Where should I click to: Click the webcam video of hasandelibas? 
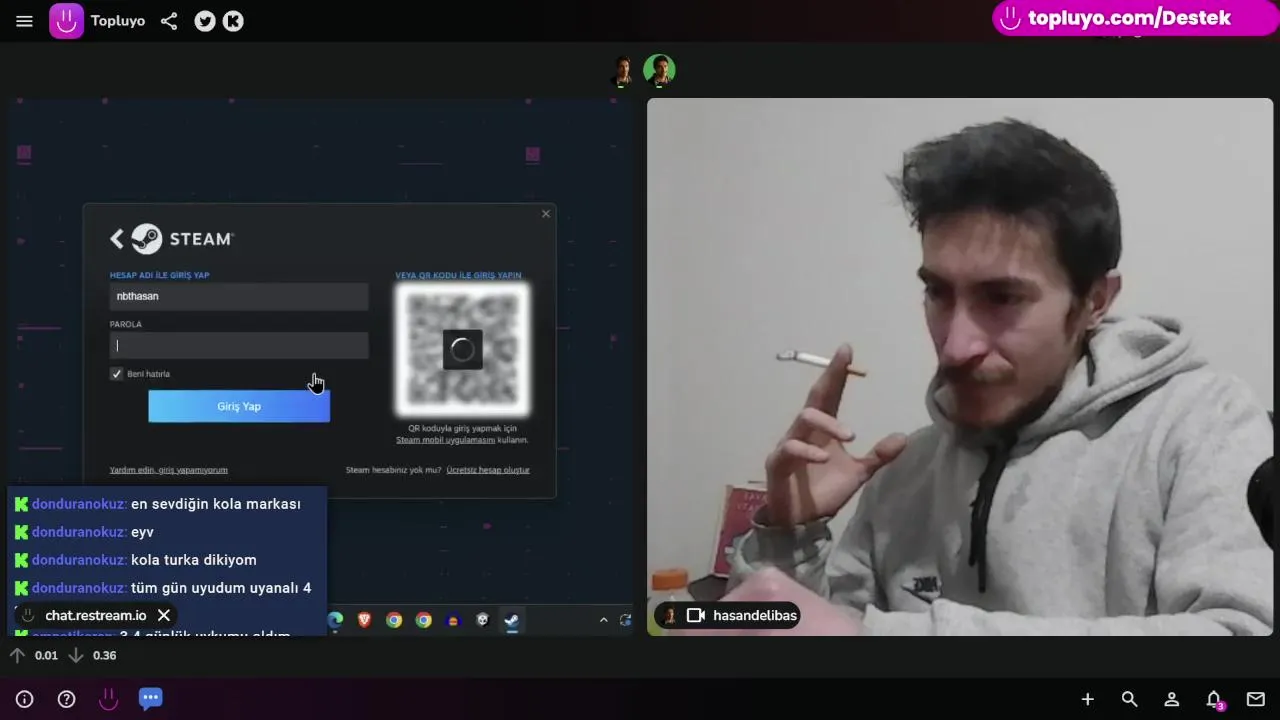point(960,367)
